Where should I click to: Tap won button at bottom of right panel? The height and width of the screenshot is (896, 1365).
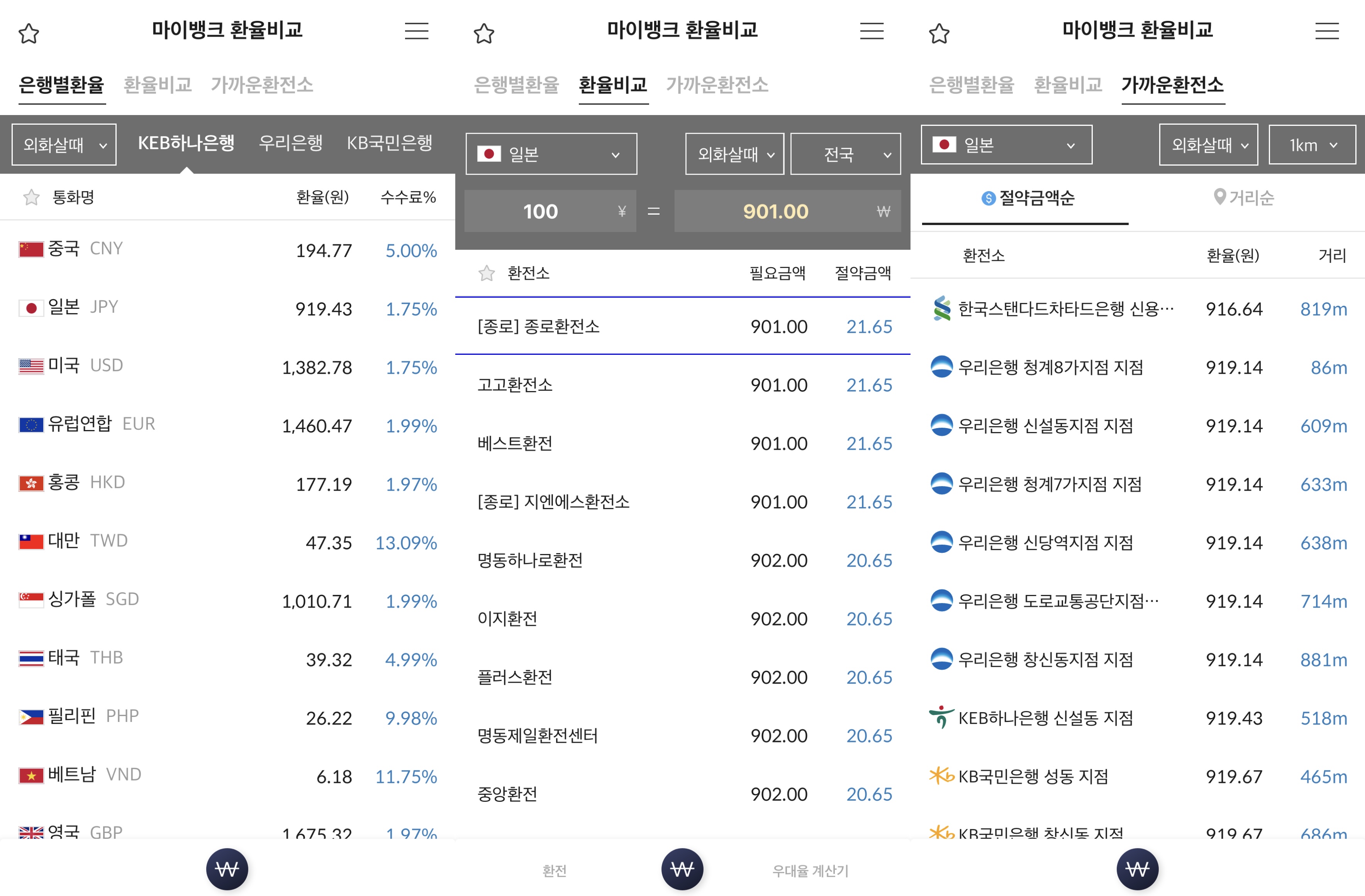point(1137,869)
